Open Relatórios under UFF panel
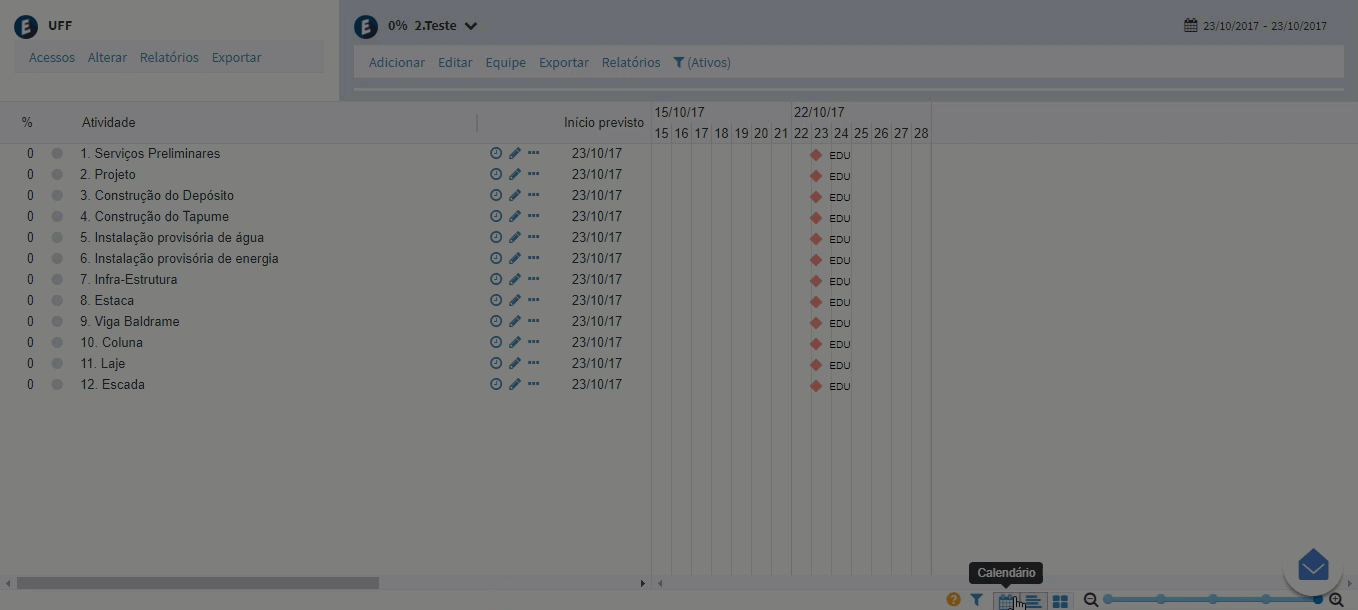 [169, 57]
